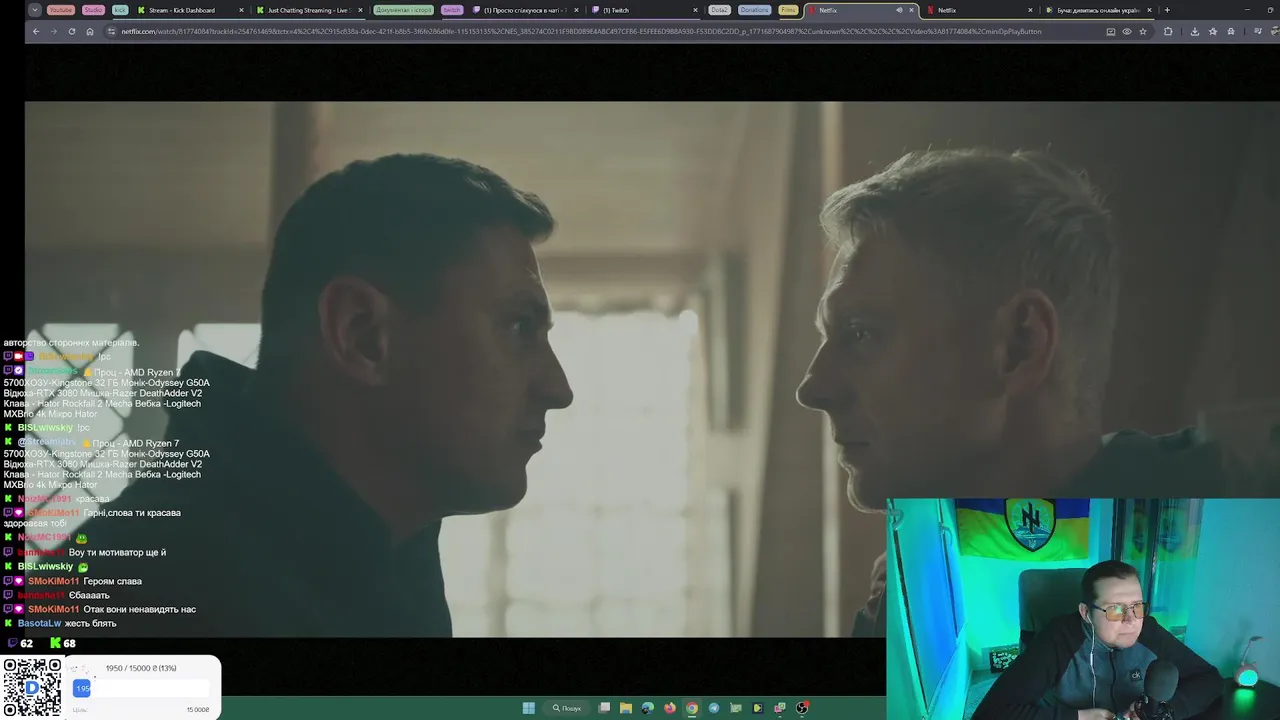1280x720 pixels.
Task: Go forward in browser history
Action: point(54,31)
